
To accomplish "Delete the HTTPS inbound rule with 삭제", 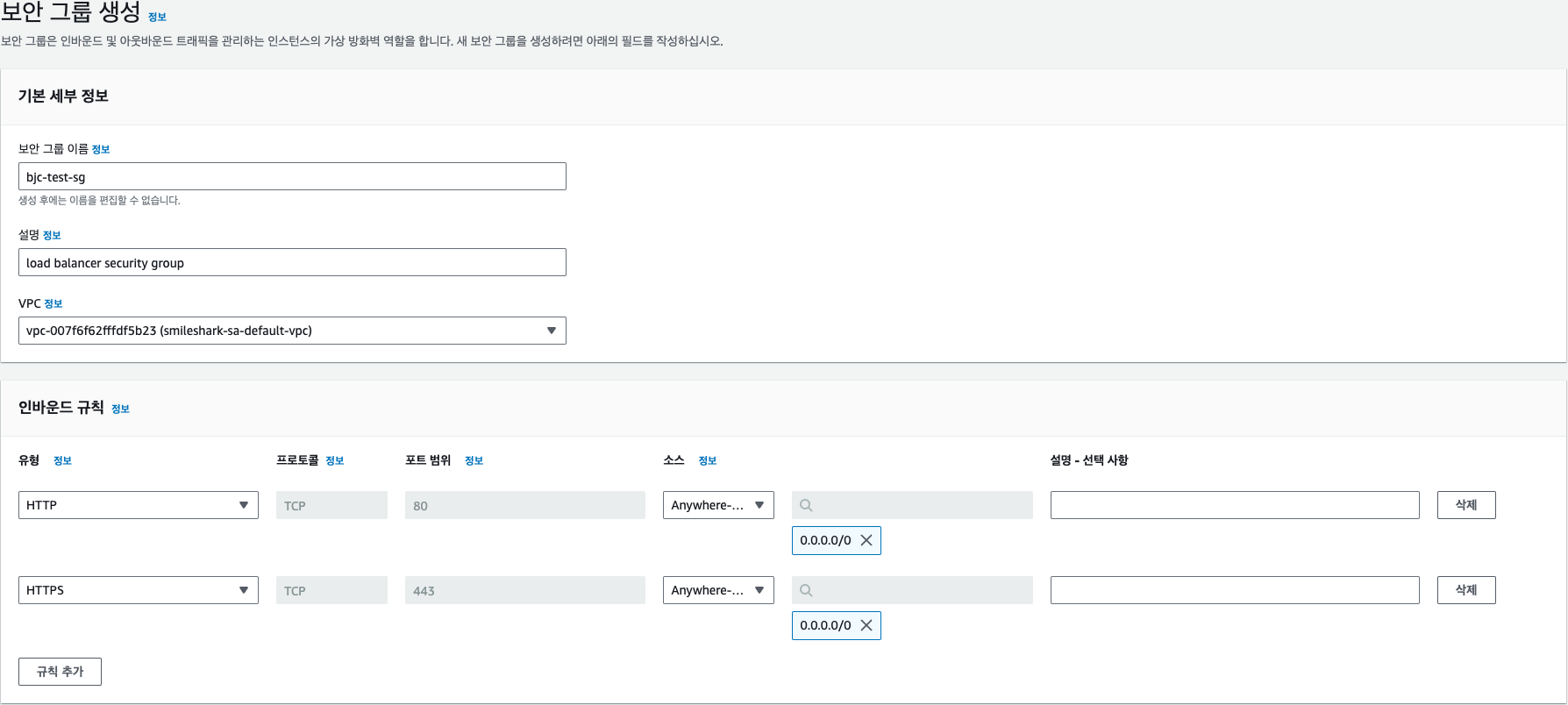I will coord(1465,590).
